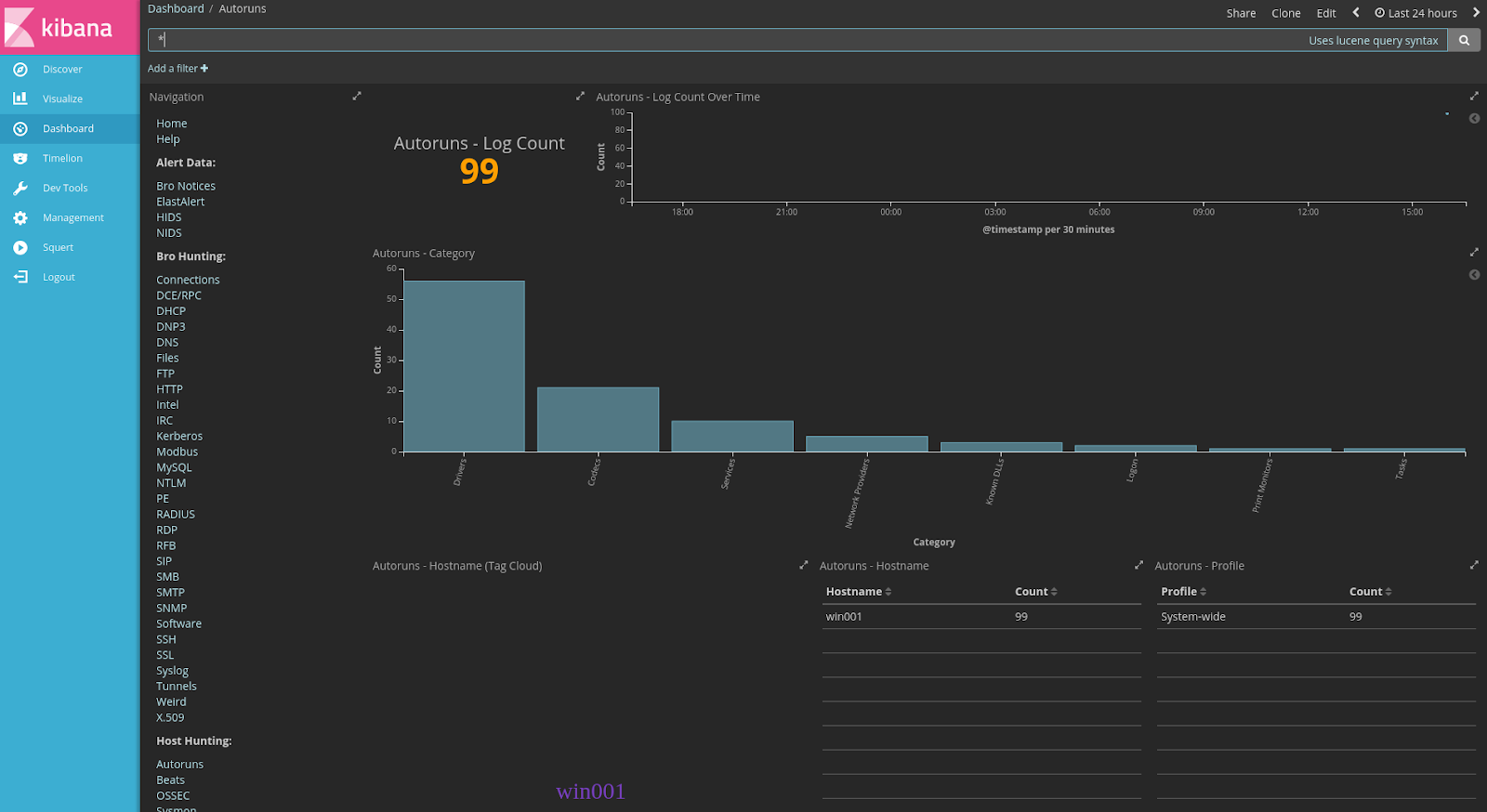This screenshot has width=1487, height=812.
Task: Open the Home navigation link
Action: tap(172, 124)
